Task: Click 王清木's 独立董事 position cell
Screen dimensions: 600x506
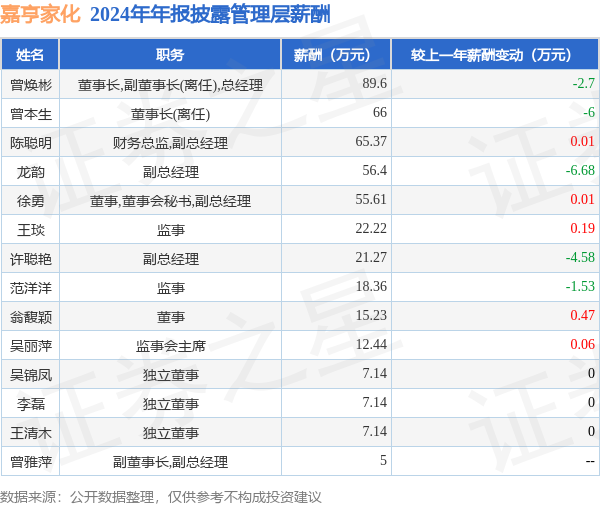Action: pos(170,433)
